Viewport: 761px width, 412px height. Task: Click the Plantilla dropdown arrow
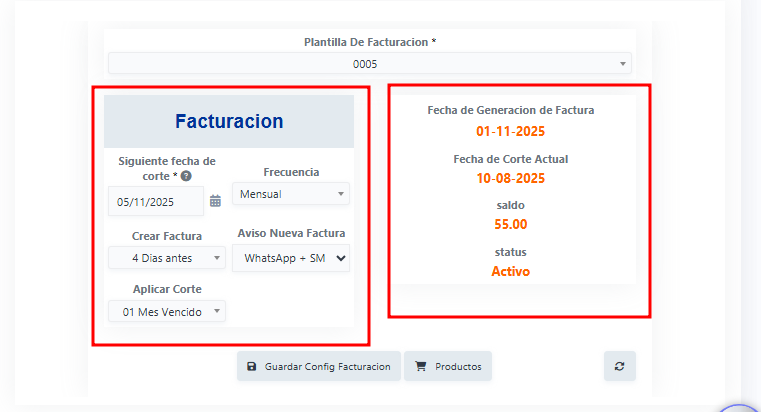pyautogui.click(x=623, y=64)
